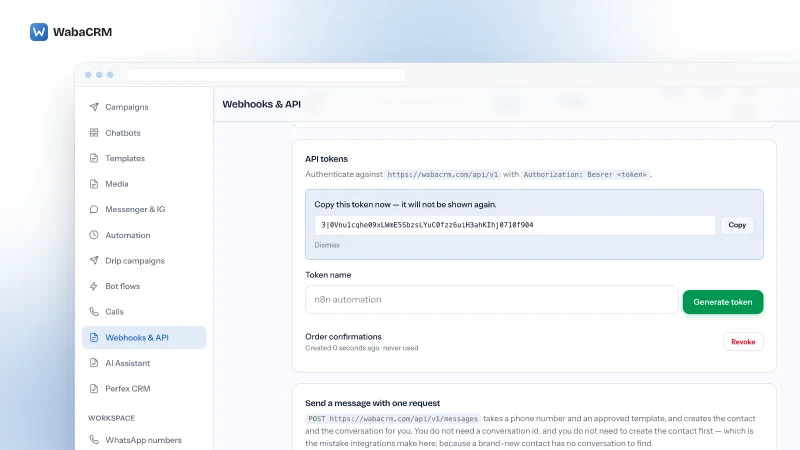
Task: Go to the Chatbots section
Action: (x=144, y=133)
